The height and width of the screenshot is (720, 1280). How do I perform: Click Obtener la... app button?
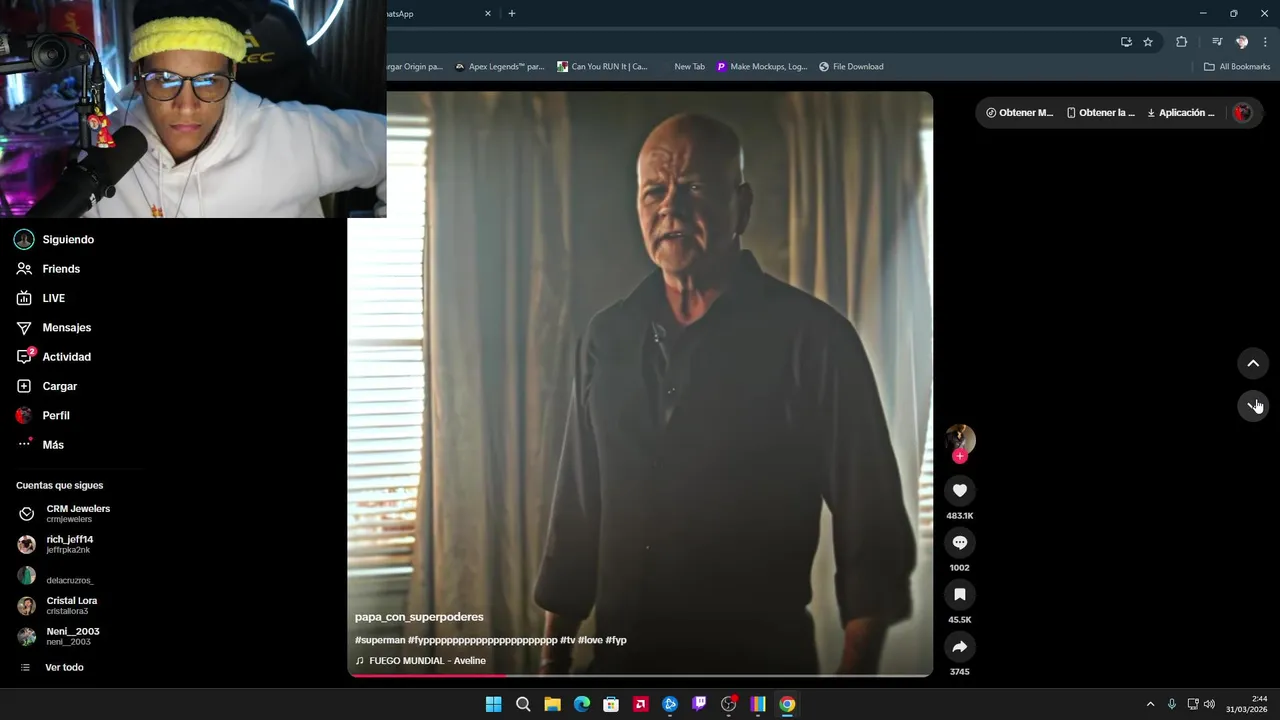[x=1100, y=113]
